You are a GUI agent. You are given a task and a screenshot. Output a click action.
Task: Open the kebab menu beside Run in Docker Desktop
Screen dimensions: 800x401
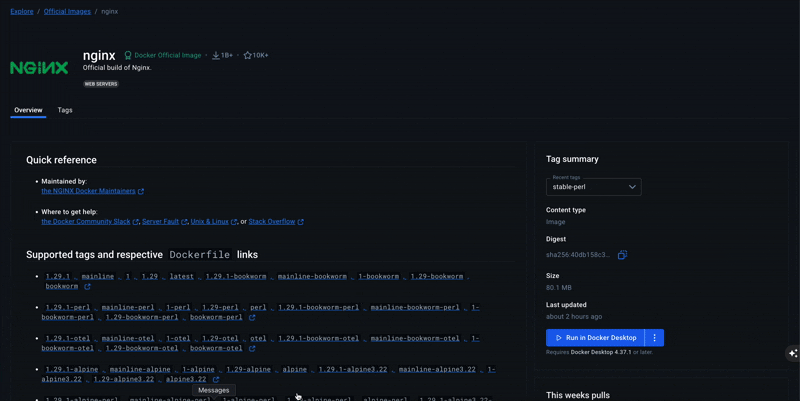[655, 338]
